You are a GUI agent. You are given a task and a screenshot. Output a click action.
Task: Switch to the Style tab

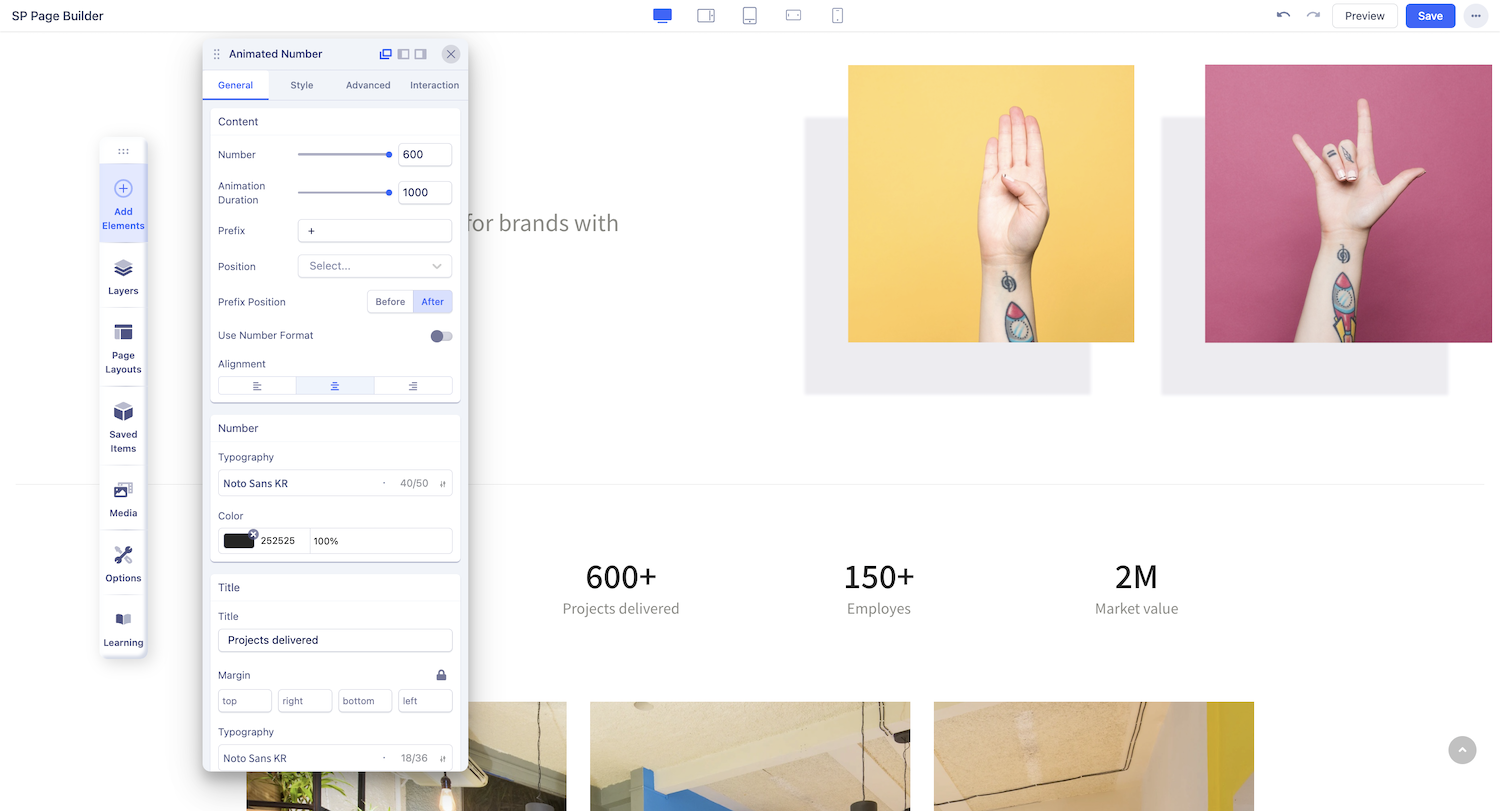tap(302, 85)
